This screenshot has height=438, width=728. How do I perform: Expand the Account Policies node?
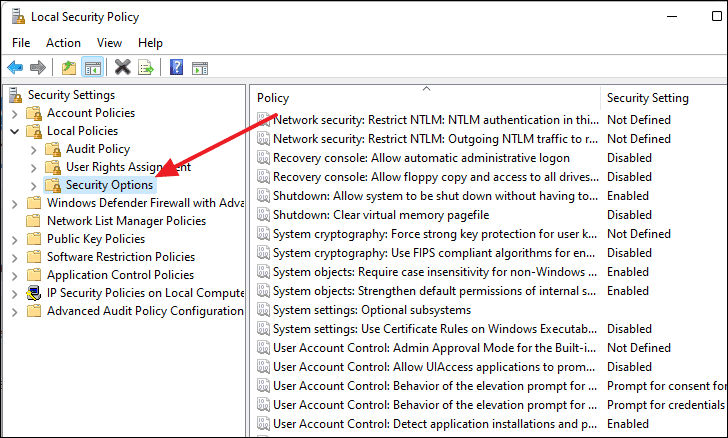click(14, 114)
